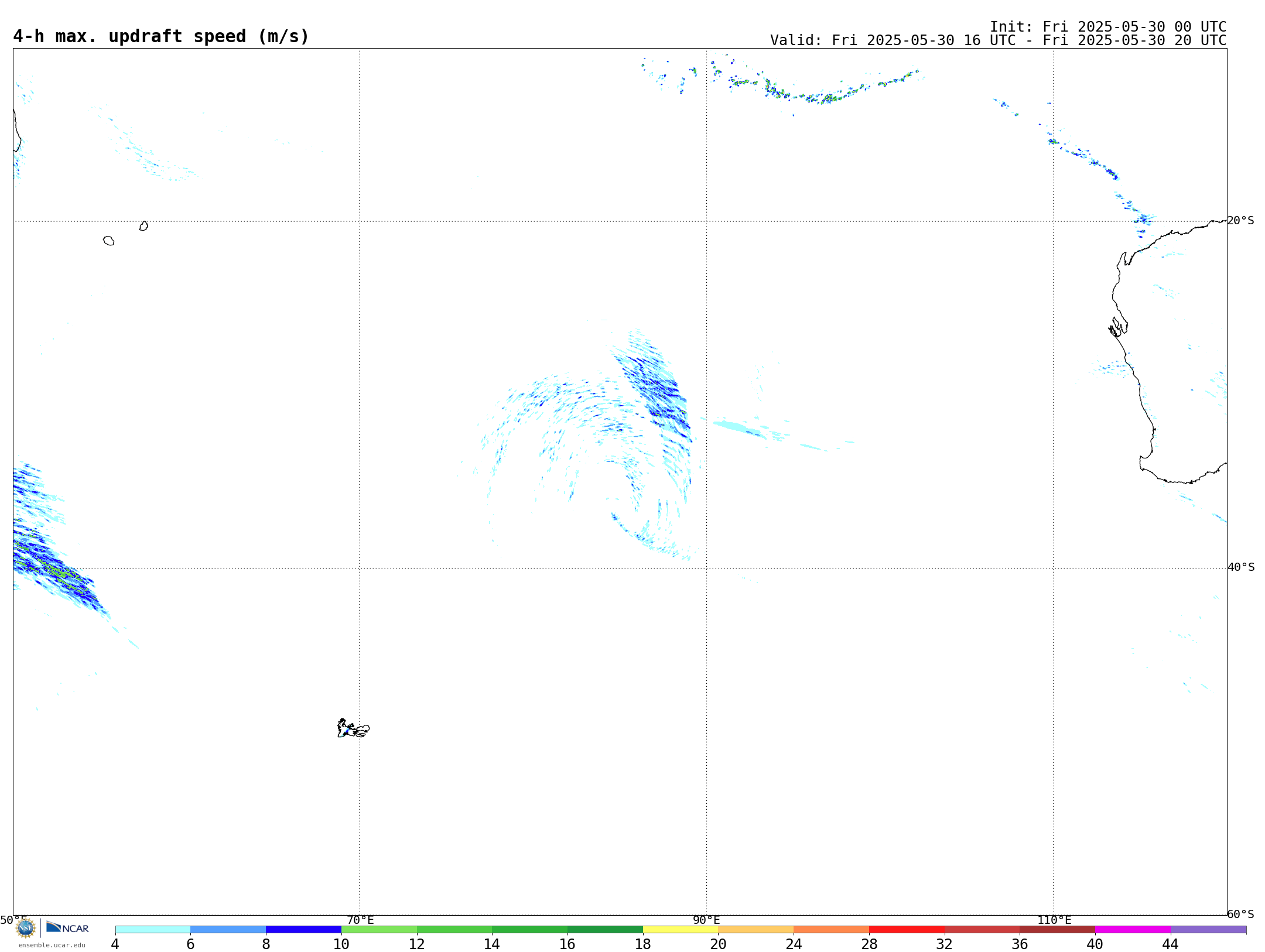Click the 20°S latitude label
Screen dimensions: 1265x952
coord(1240,221)
